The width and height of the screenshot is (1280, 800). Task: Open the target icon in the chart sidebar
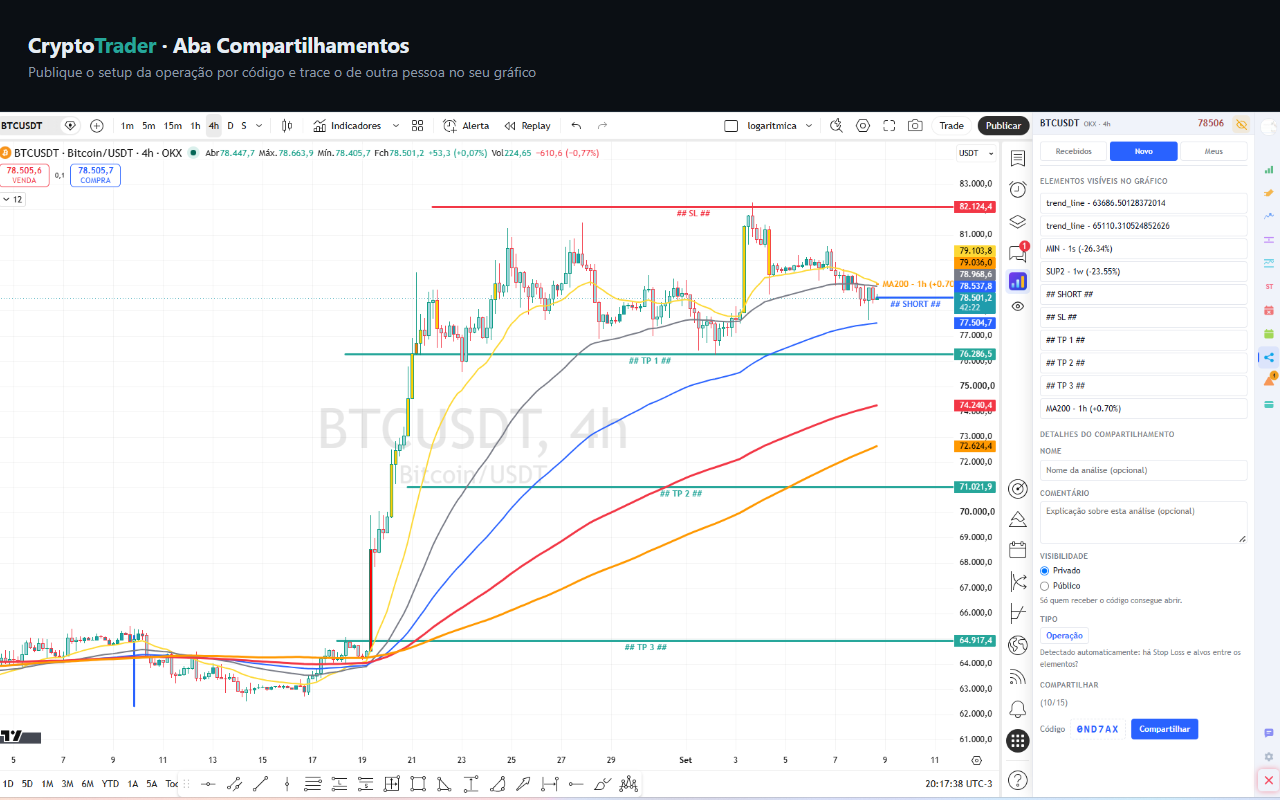1018,489
